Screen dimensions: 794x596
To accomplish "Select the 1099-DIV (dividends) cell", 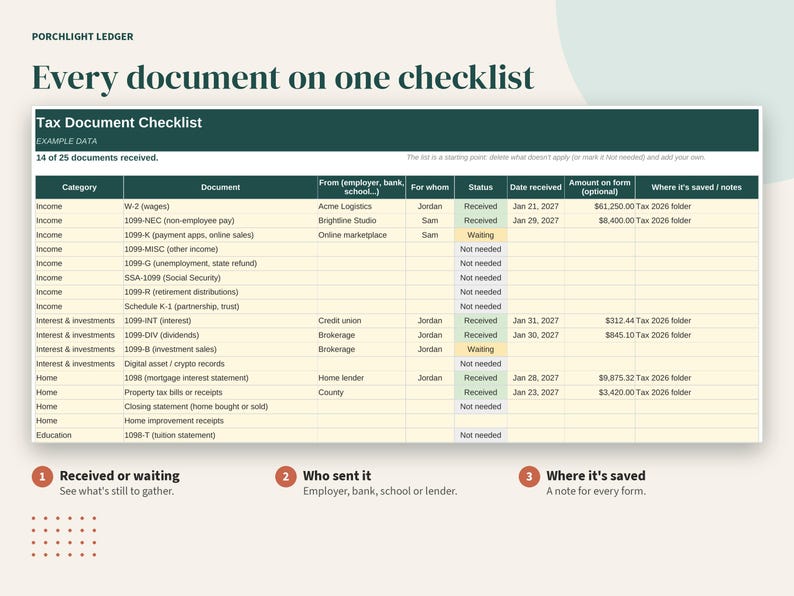I will [x=220, y=335].
